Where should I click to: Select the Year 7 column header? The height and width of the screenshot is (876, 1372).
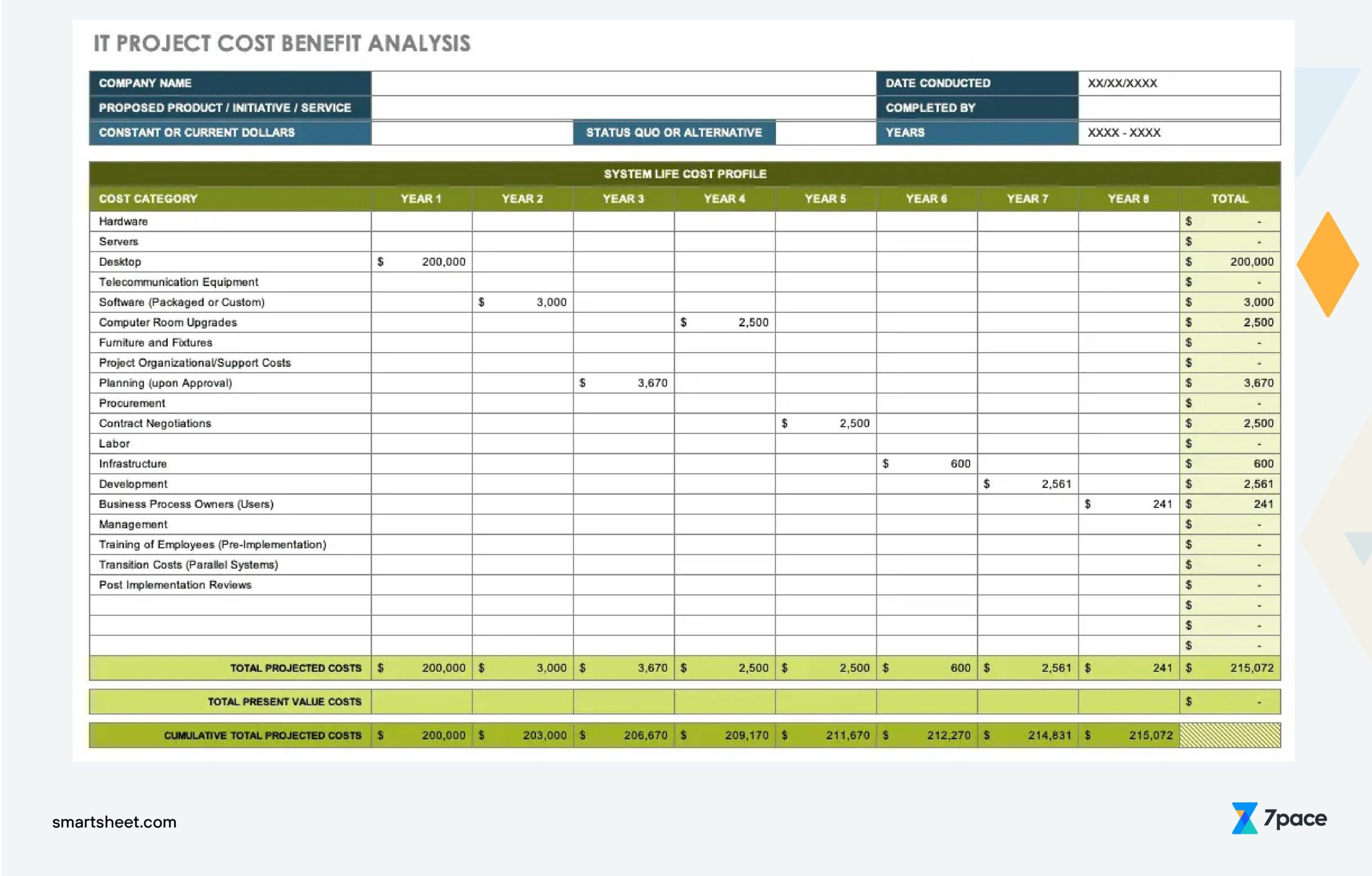(1028, 199)
